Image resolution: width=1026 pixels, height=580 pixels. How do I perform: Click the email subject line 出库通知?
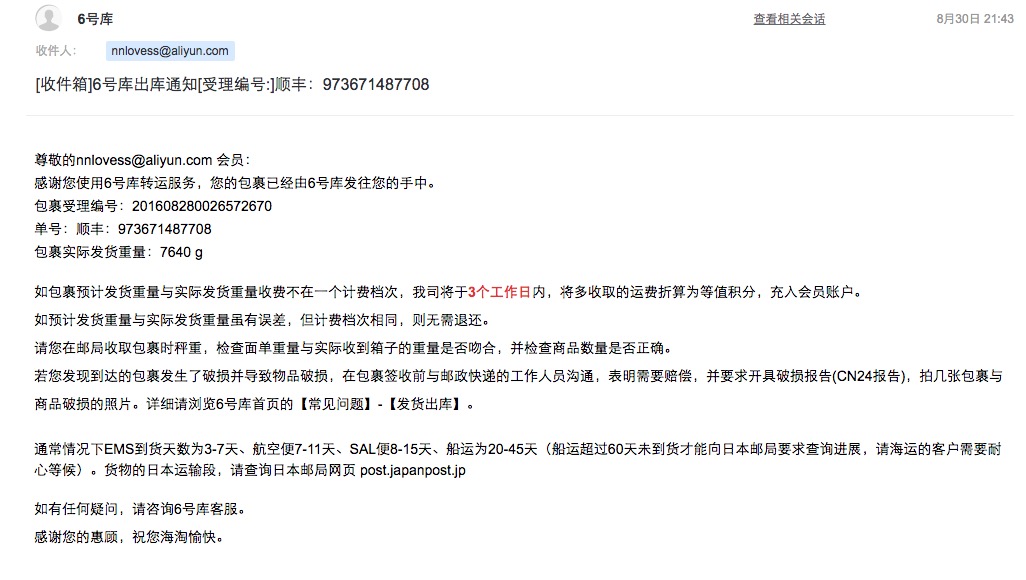tap(232, 84)
